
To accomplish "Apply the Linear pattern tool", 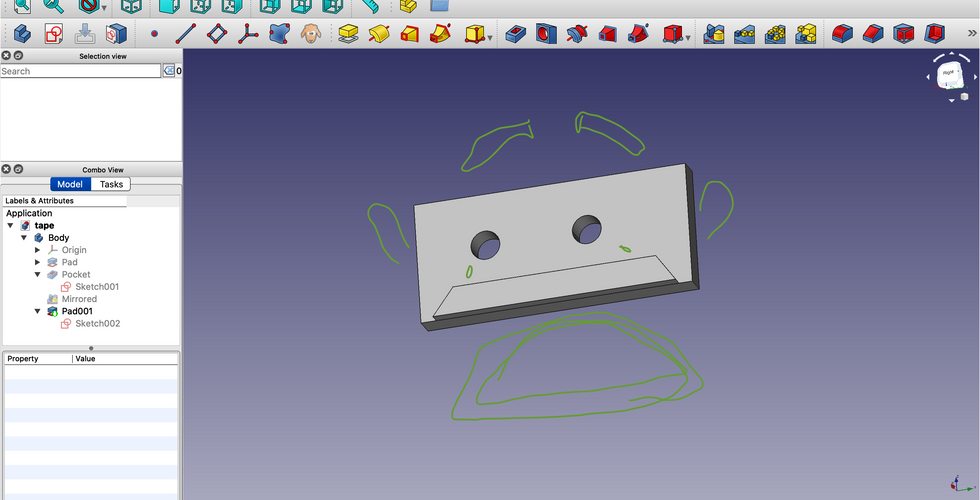I will 744,33.
